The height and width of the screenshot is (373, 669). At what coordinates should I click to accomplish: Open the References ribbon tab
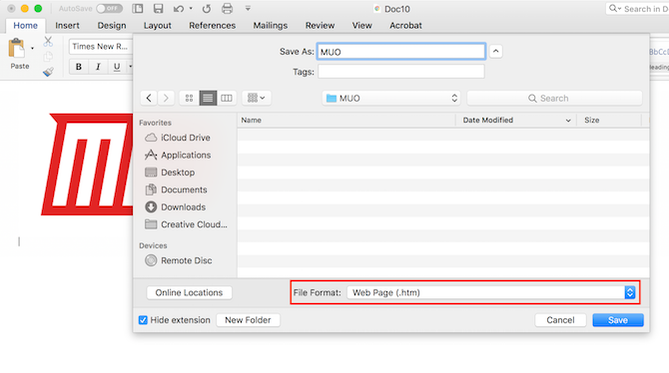(x=212, y=26)
